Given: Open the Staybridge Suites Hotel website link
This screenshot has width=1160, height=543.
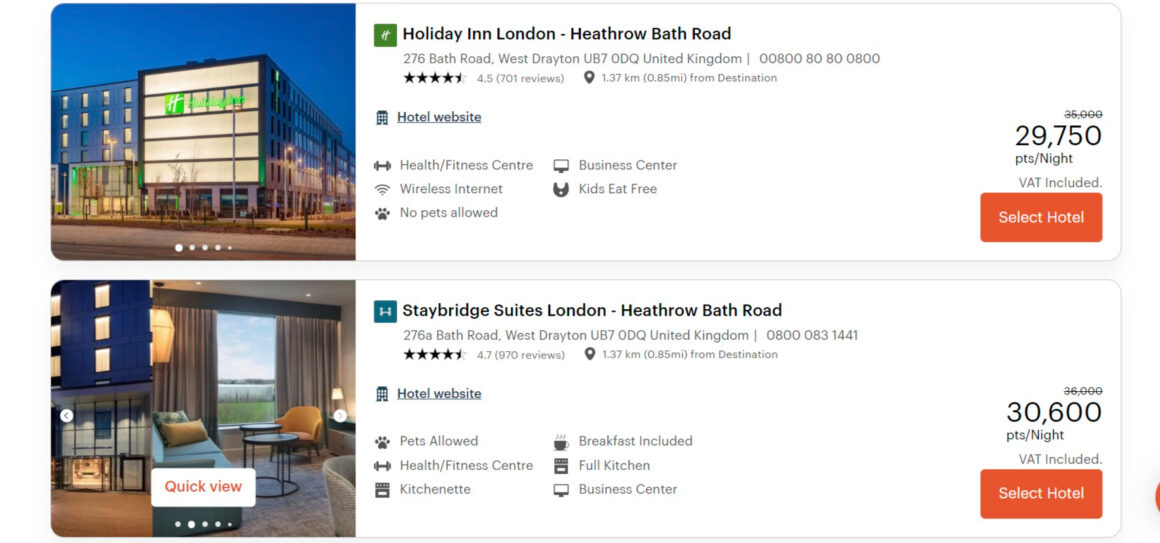Looking at the screenshot, I should 439,394.
